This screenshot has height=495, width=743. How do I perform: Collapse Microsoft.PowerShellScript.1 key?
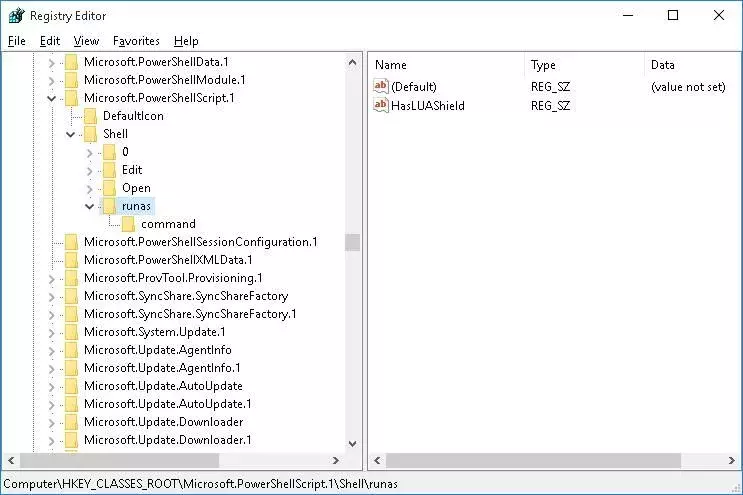[x=52, y=99]
